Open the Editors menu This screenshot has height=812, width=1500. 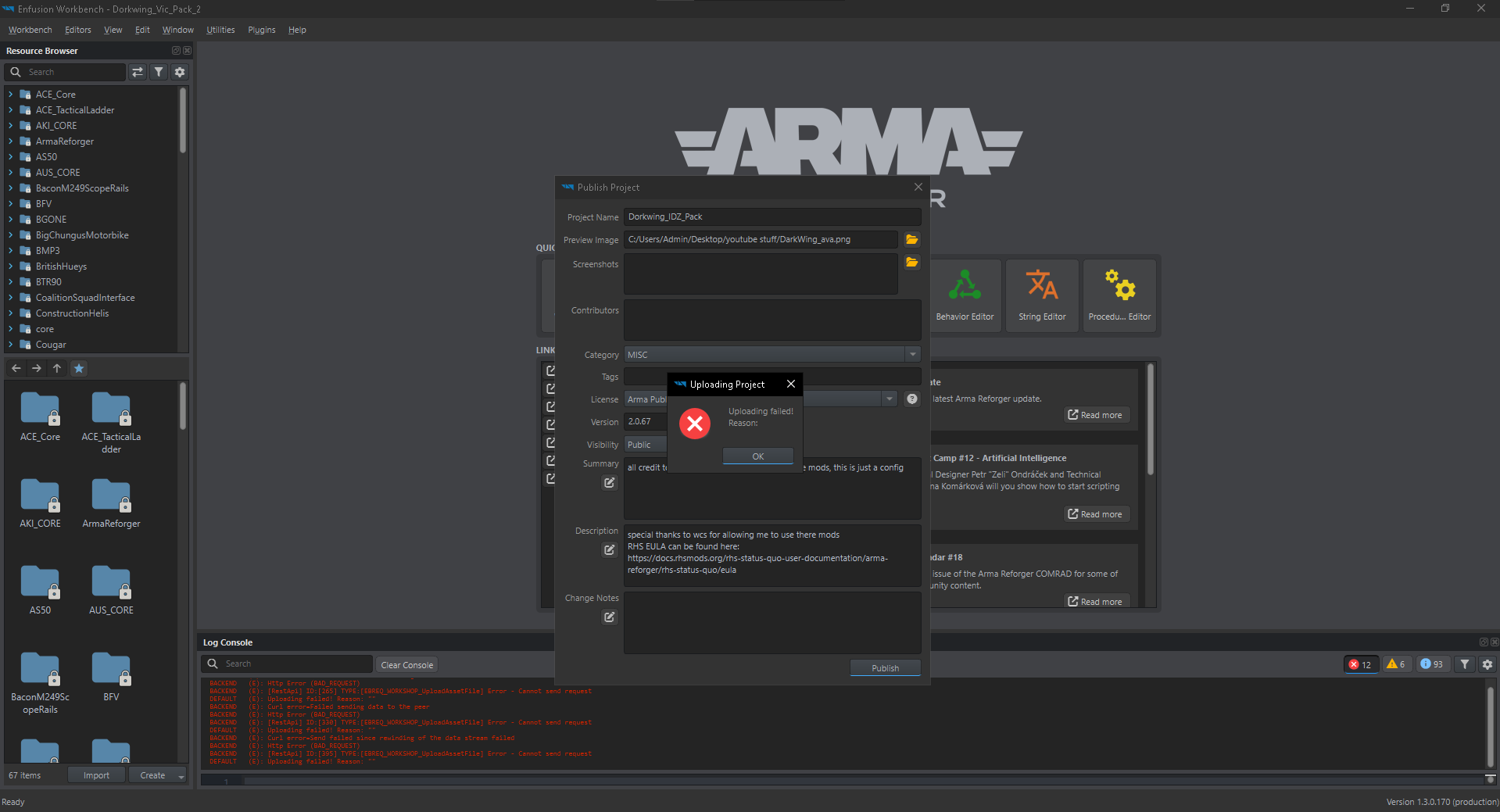[x=78, y=30]
